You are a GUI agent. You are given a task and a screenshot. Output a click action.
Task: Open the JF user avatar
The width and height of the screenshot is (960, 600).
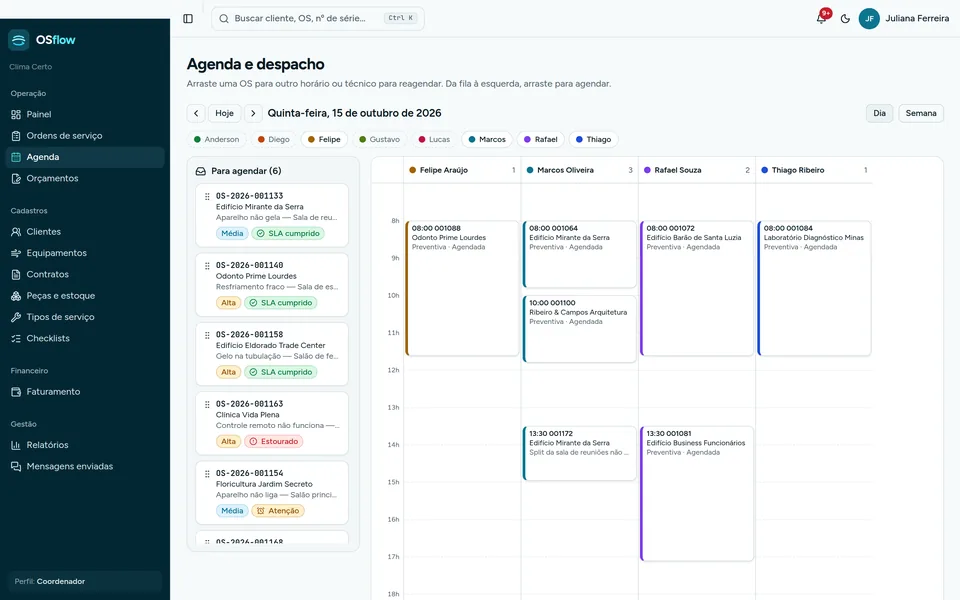[x=869, y=18]
